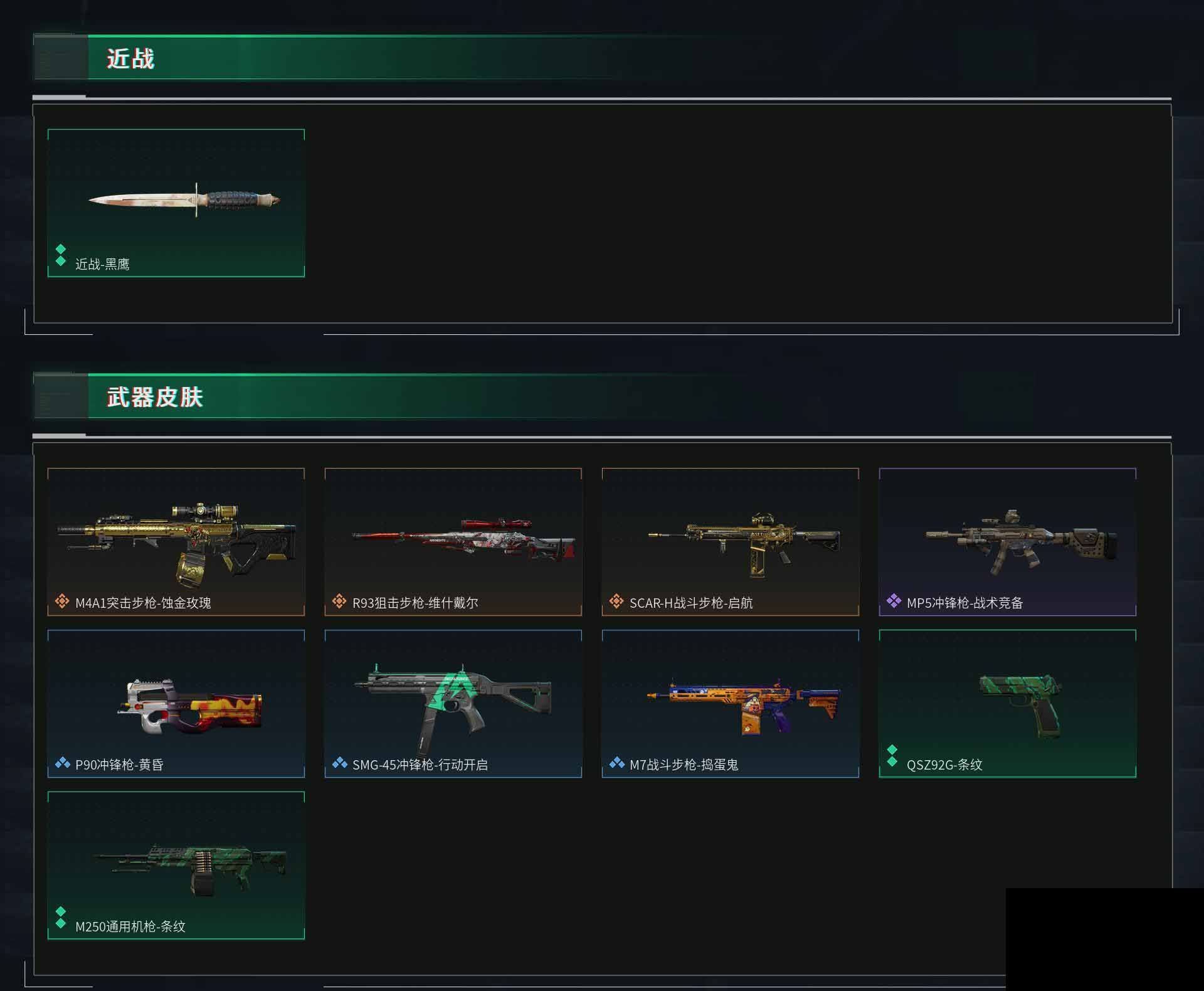
Task: Click blue rarity icon beside P90冲锋枪
Action: coord(62,763)
